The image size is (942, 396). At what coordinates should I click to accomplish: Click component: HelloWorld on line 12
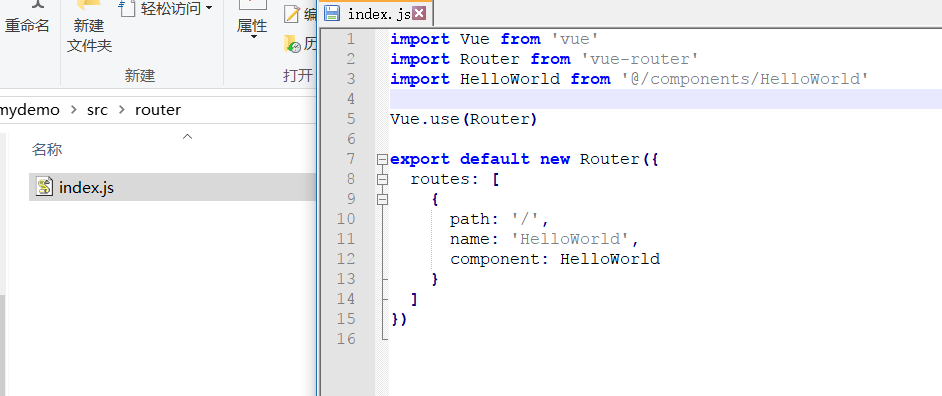[555, 259]
